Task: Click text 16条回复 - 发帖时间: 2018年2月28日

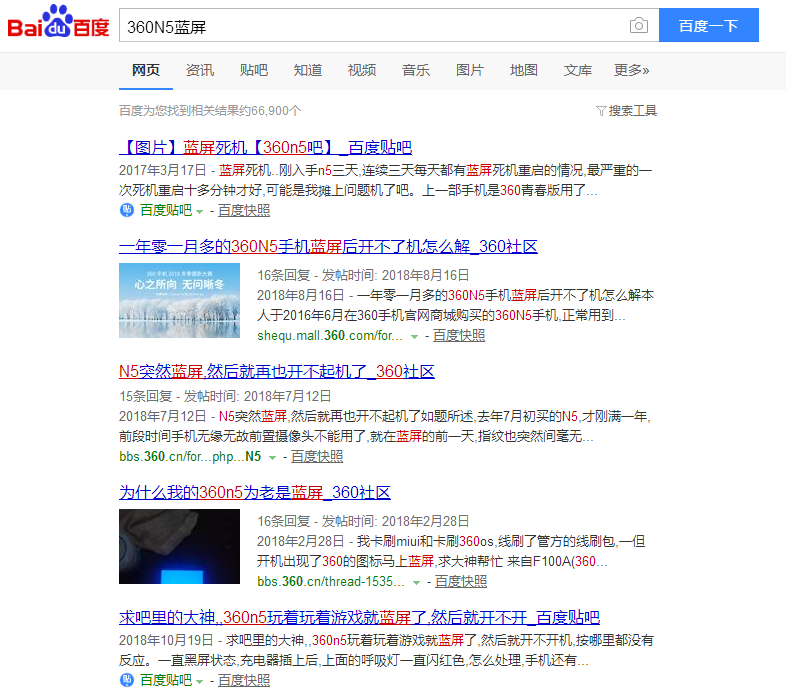Action: [363, 521]
